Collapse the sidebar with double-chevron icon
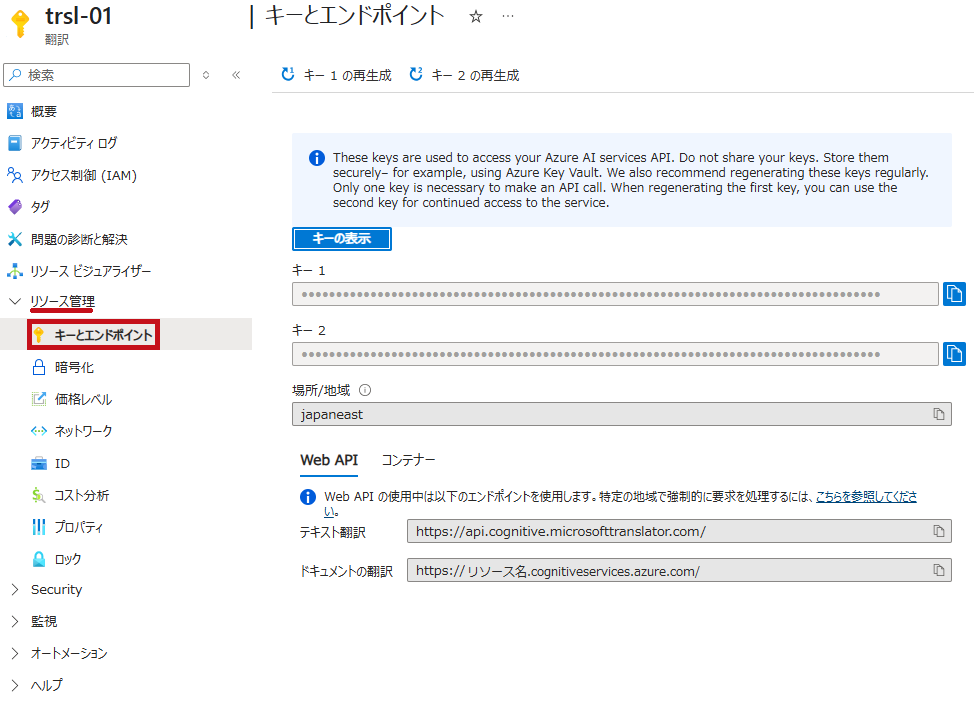This screenshot has height=702, width=974. tap(236, 75)
